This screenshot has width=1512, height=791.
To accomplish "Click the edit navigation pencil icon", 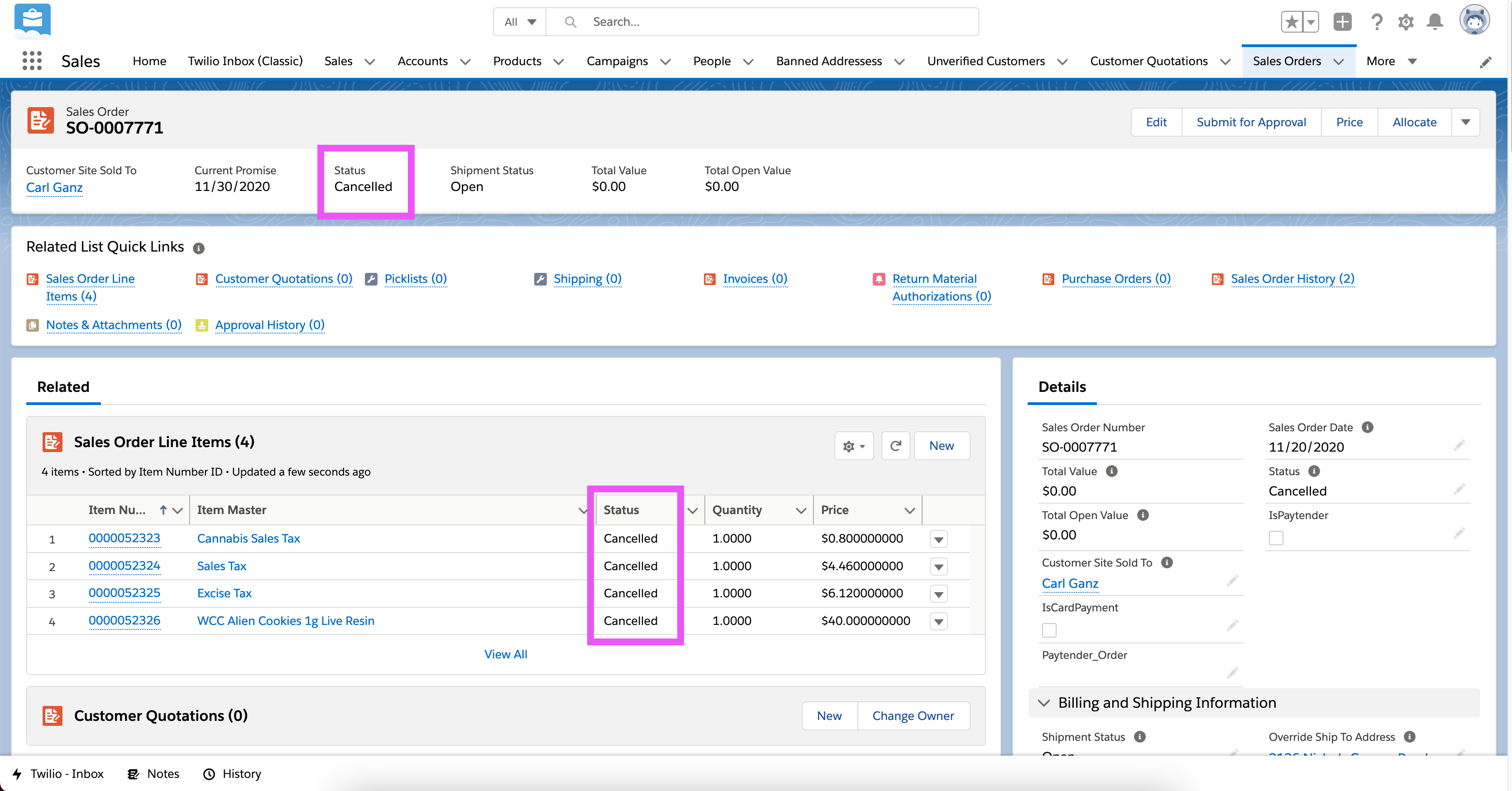I will pos(1486,62).
